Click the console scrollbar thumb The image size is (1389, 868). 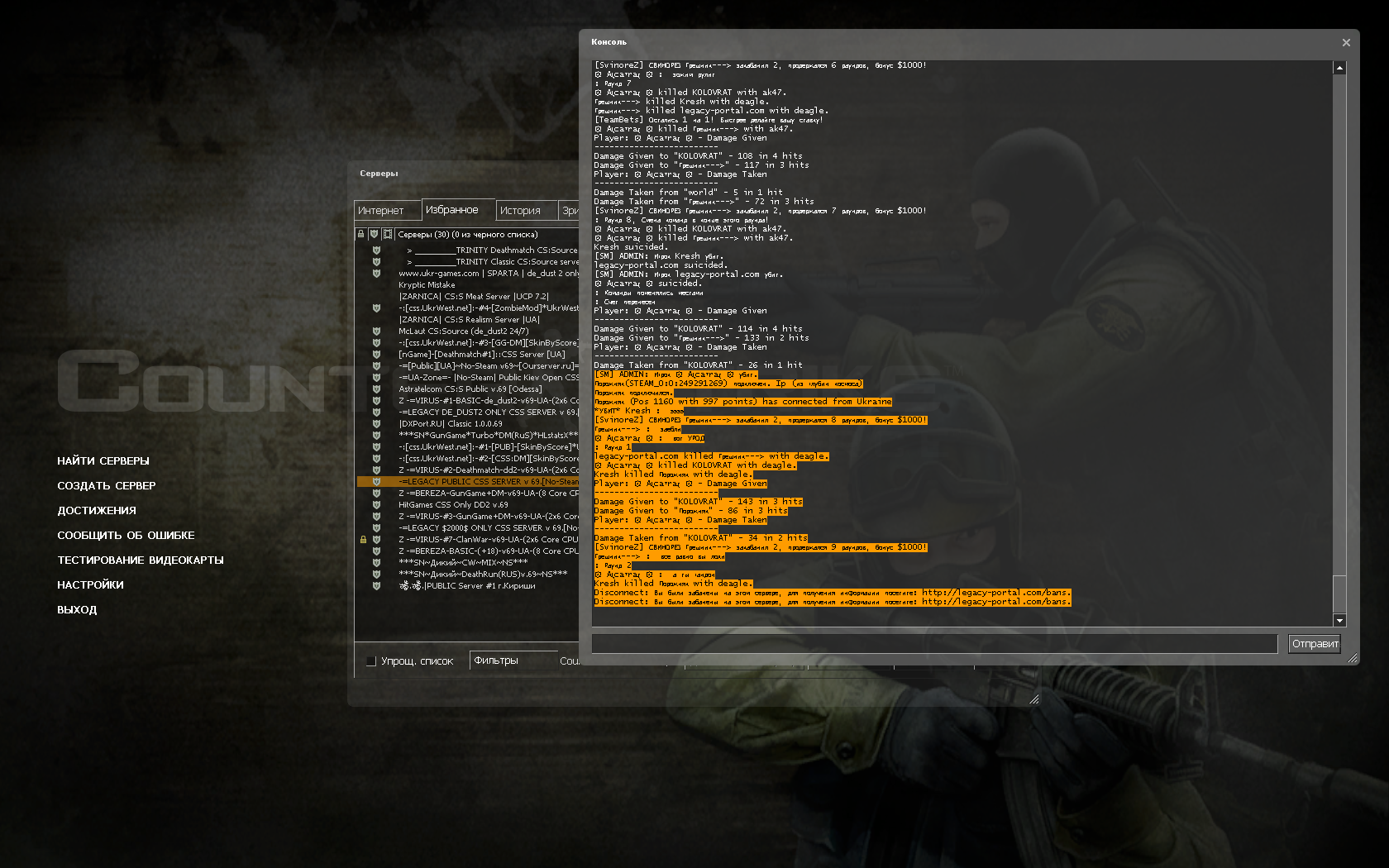pyautogui.click(x=1339, y=594)
